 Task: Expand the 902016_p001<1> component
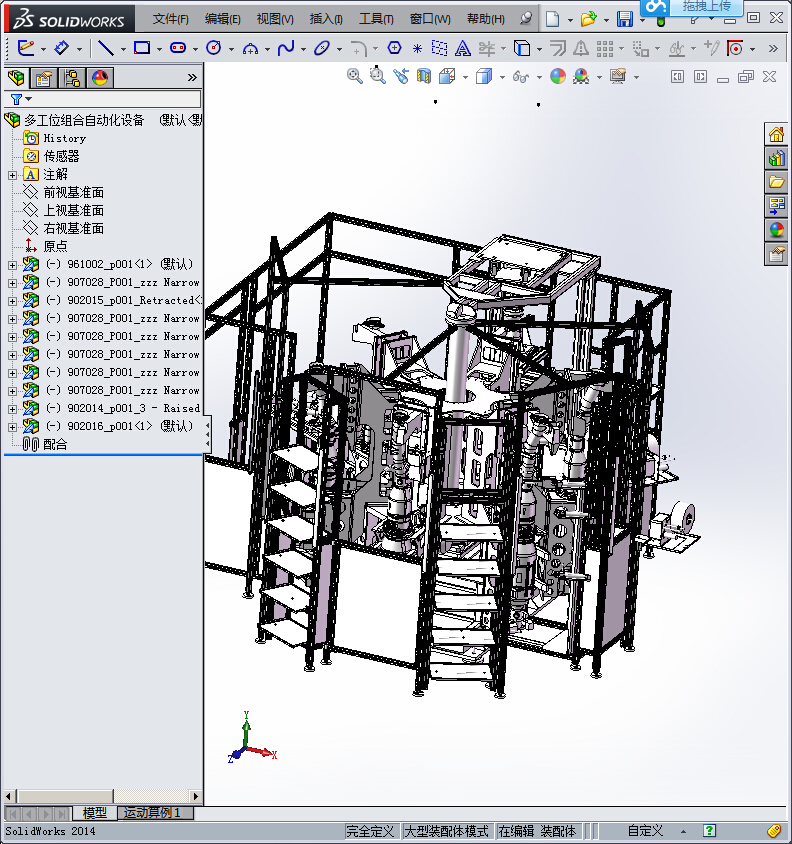[x=12, y=427]
